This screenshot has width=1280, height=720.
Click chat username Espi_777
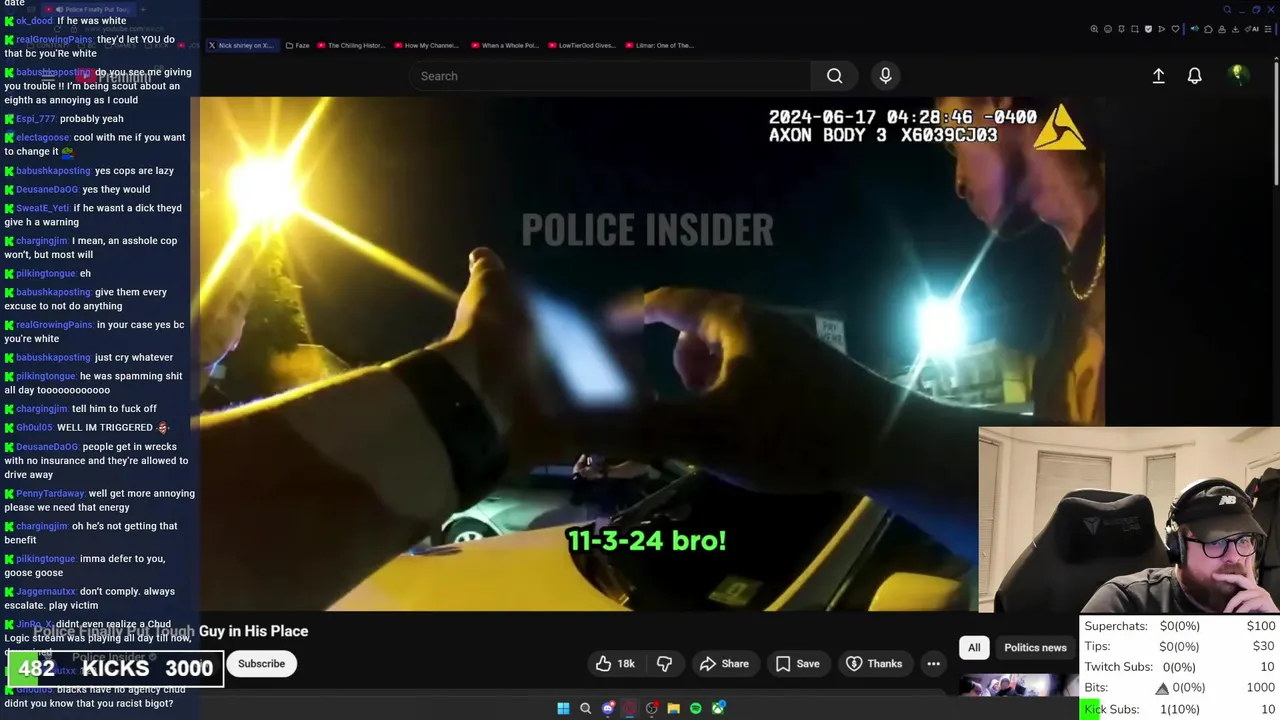tap(35, 119)
